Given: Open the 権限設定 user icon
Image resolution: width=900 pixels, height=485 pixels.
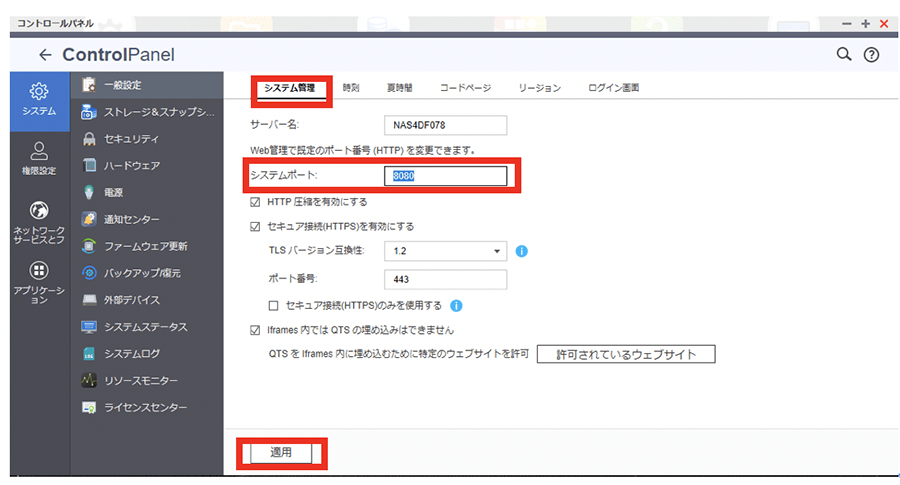Looking at the screenshot, I should (39, 151).
